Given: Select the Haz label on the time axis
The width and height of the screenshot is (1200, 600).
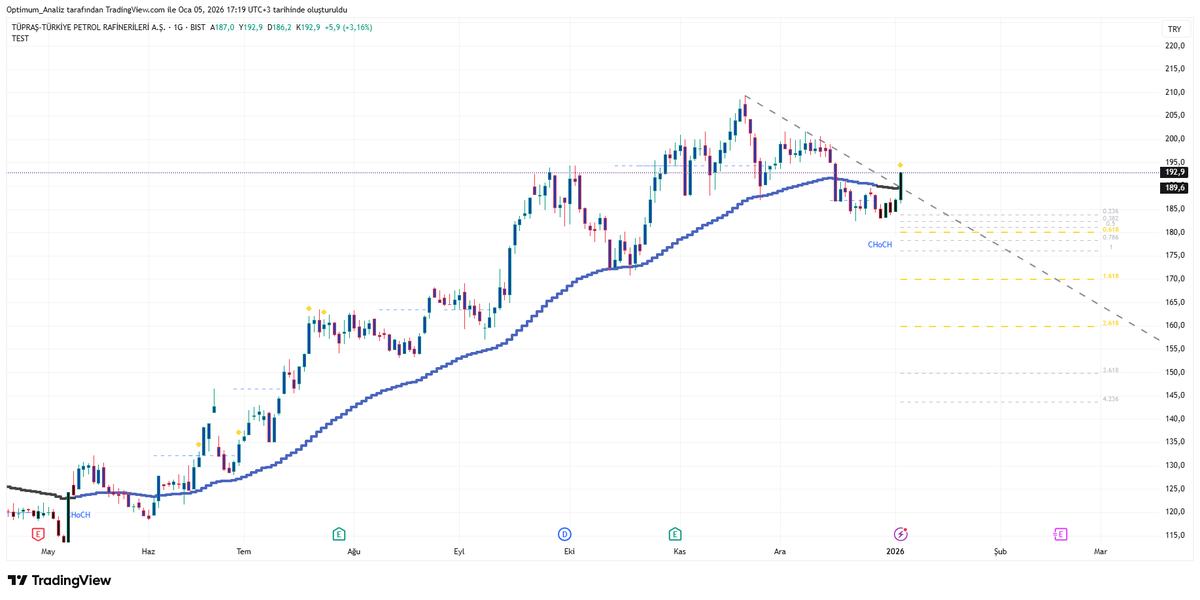Looking at the screenshot, I should click(148, 551).
